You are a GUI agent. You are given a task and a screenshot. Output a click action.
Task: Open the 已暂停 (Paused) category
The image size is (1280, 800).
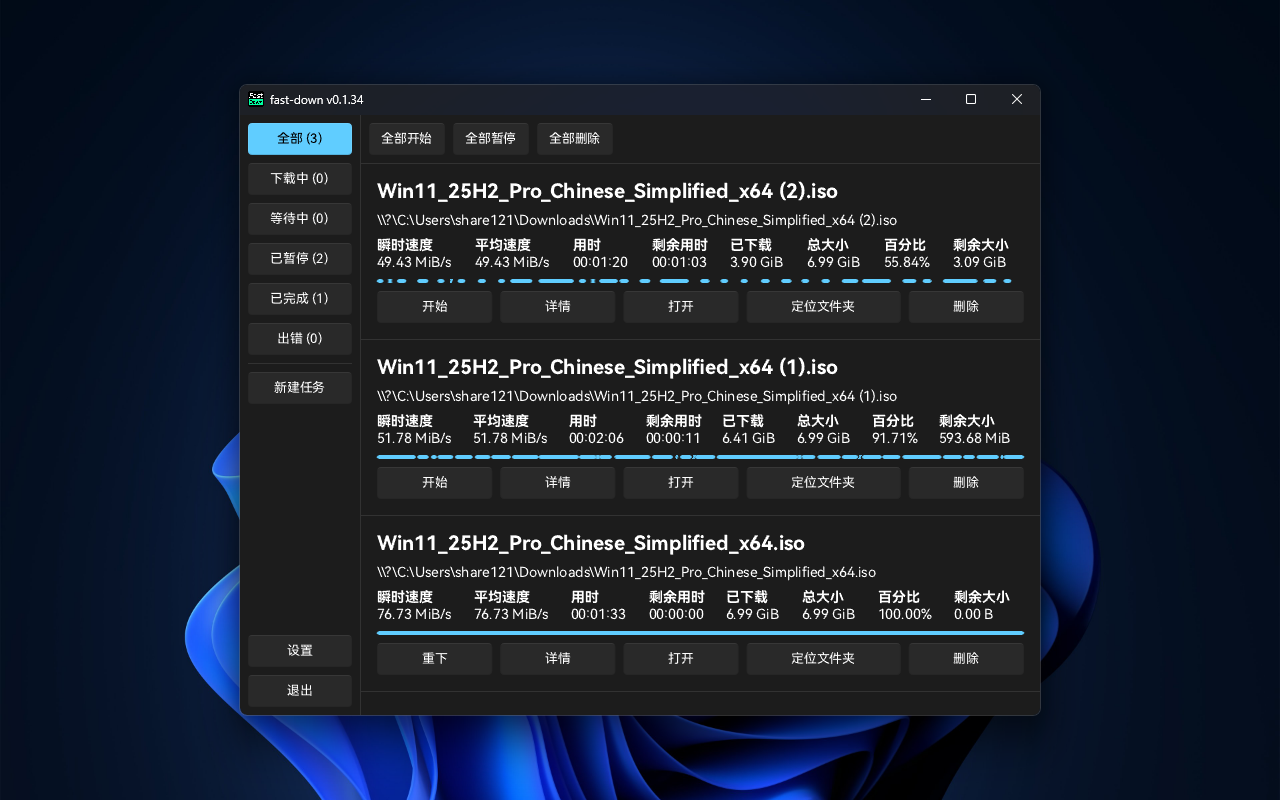click(x=299, y=258)
